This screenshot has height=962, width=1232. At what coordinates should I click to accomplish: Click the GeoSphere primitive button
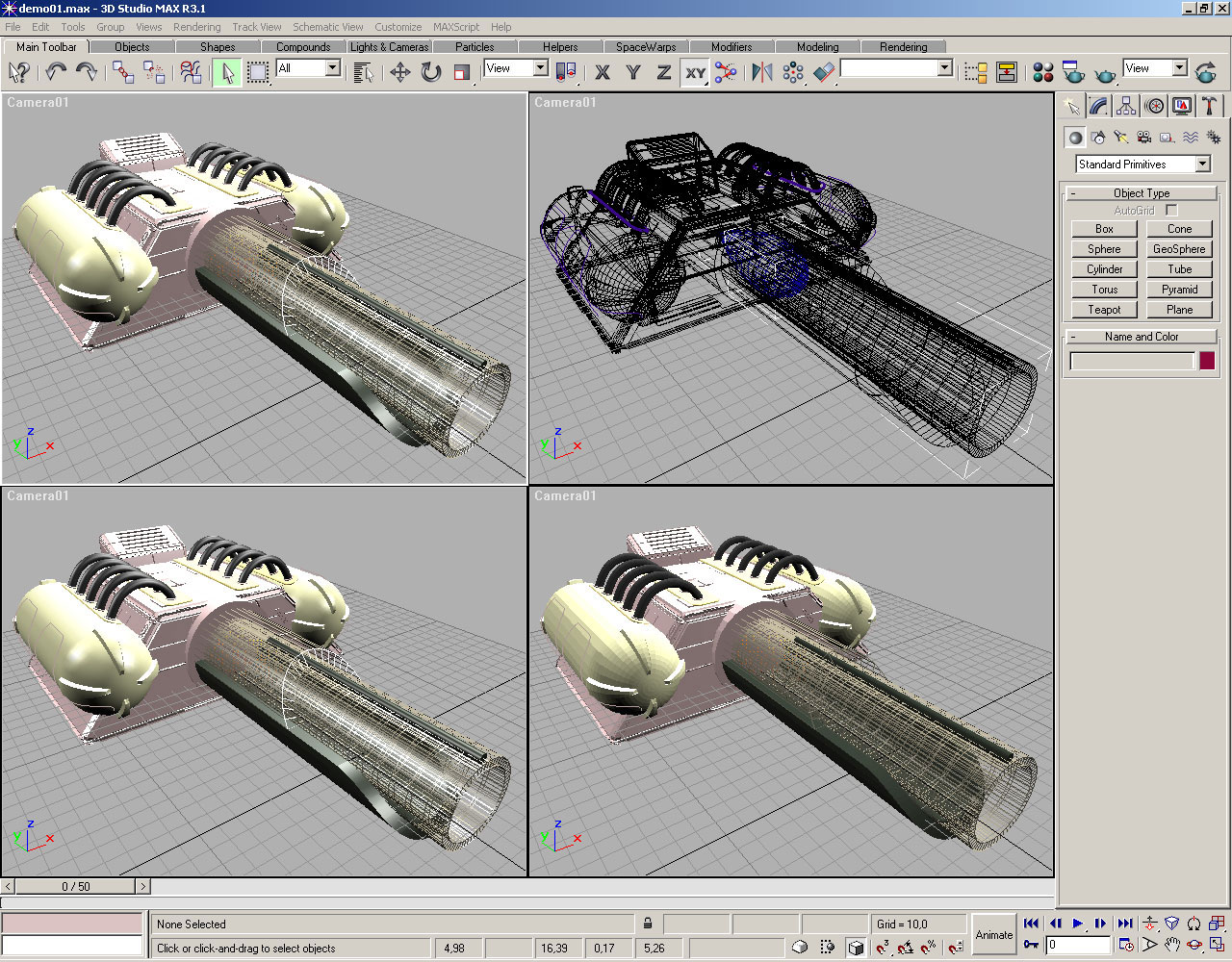(1179, 249)
